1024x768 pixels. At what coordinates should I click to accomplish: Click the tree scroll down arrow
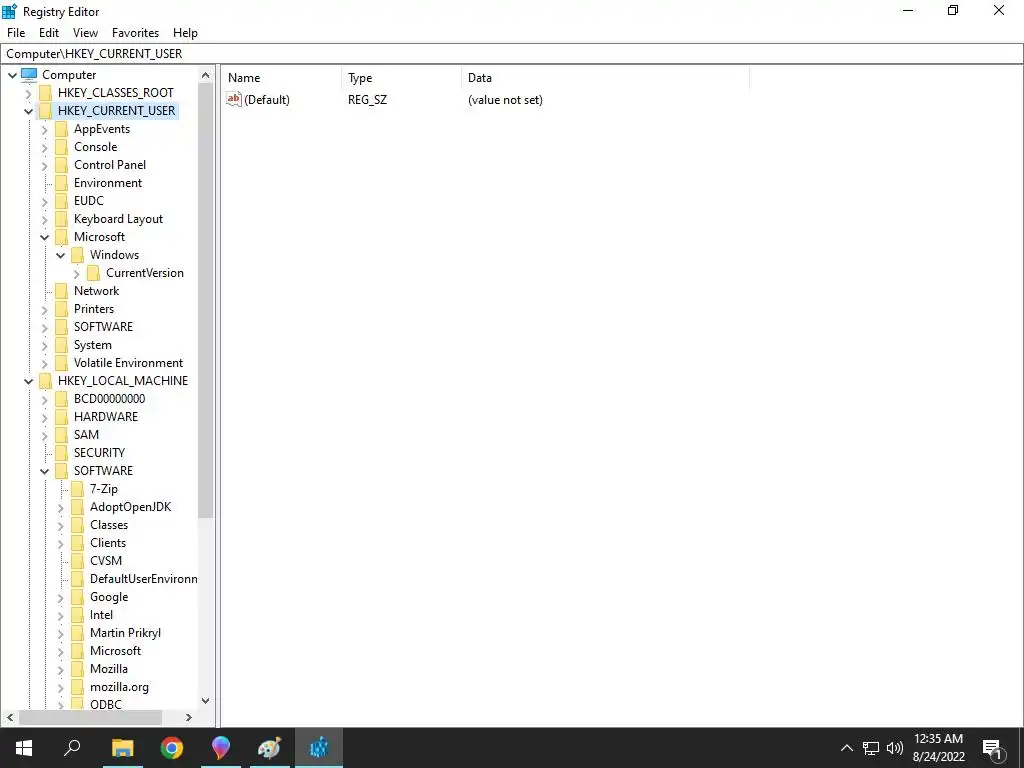coord(206,701)
